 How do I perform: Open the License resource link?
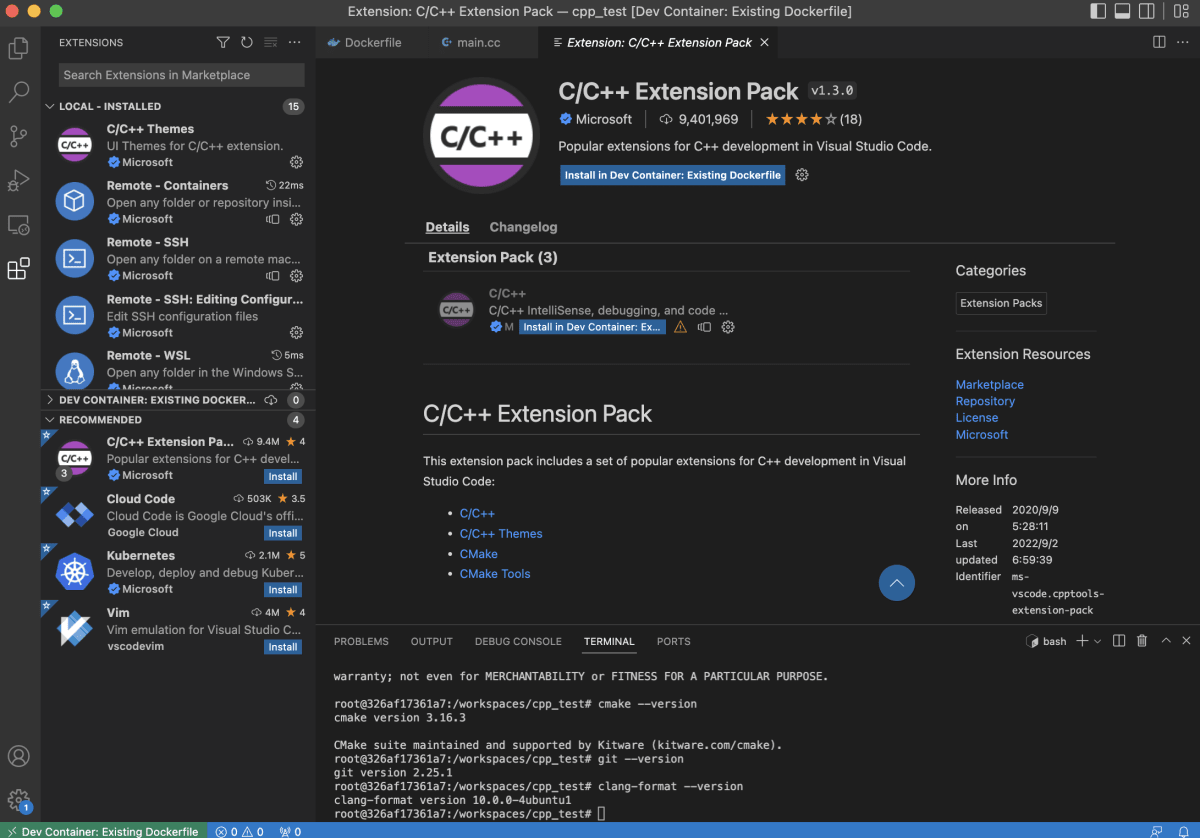pyautogui.click(x=976, y=418)
